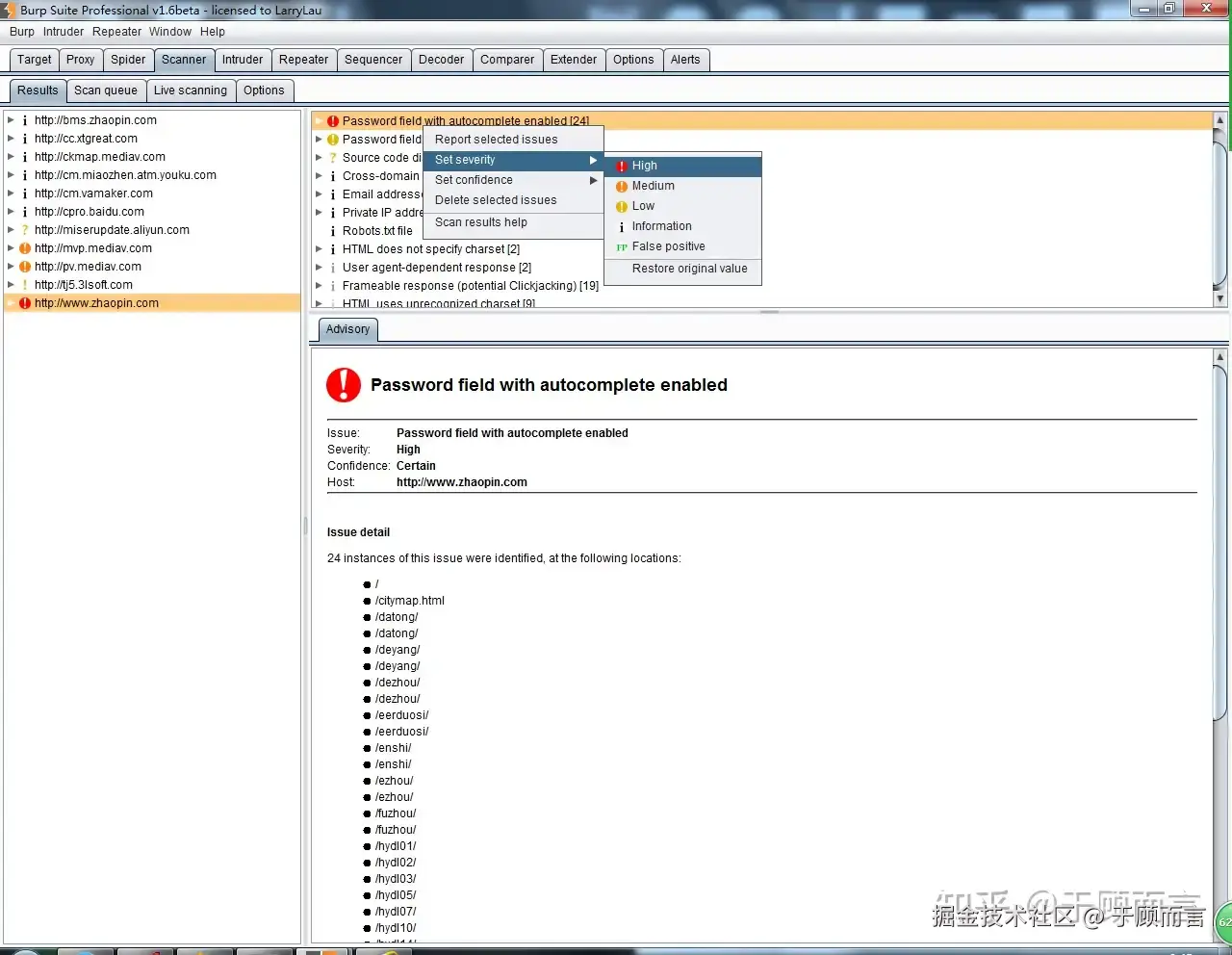Expand http://cm.vamaker.com tree node
Screen dimensions: 1232x955
point(11,194)
